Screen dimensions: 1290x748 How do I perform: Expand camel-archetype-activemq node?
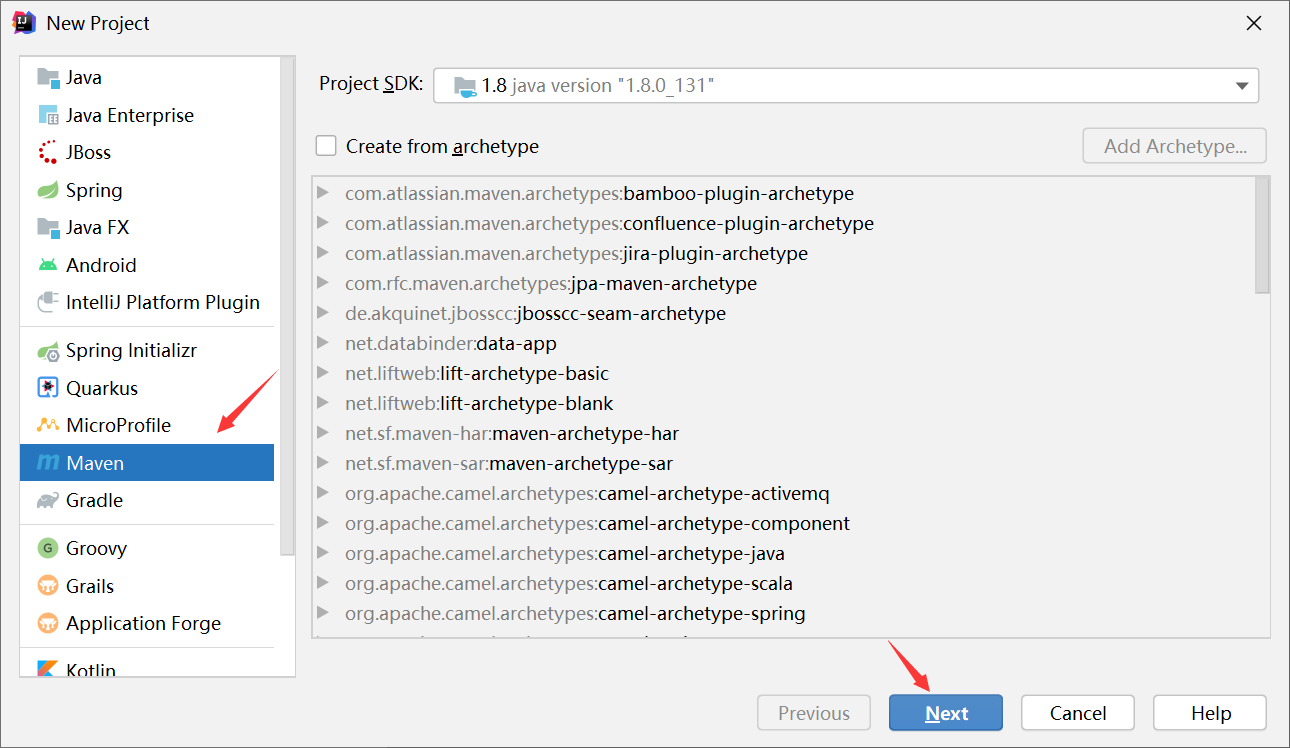tap(323, 493)
